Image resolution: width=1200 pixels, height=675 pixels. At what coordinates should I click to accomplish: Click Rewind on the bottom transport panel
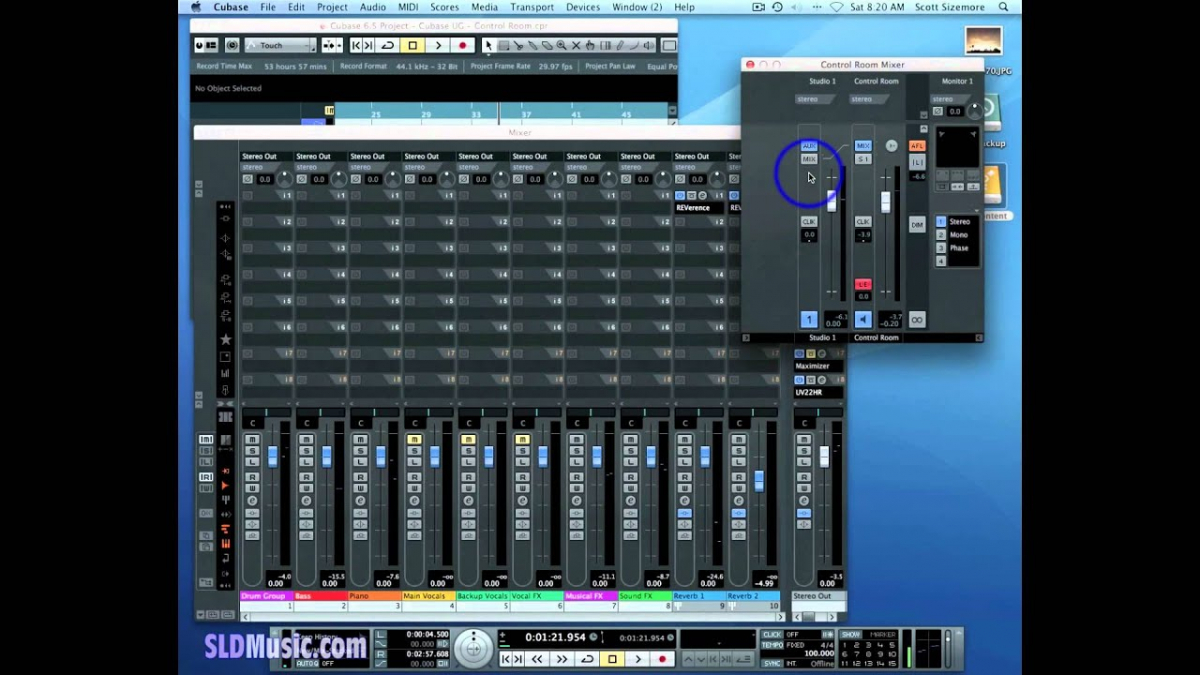[537, 659]
